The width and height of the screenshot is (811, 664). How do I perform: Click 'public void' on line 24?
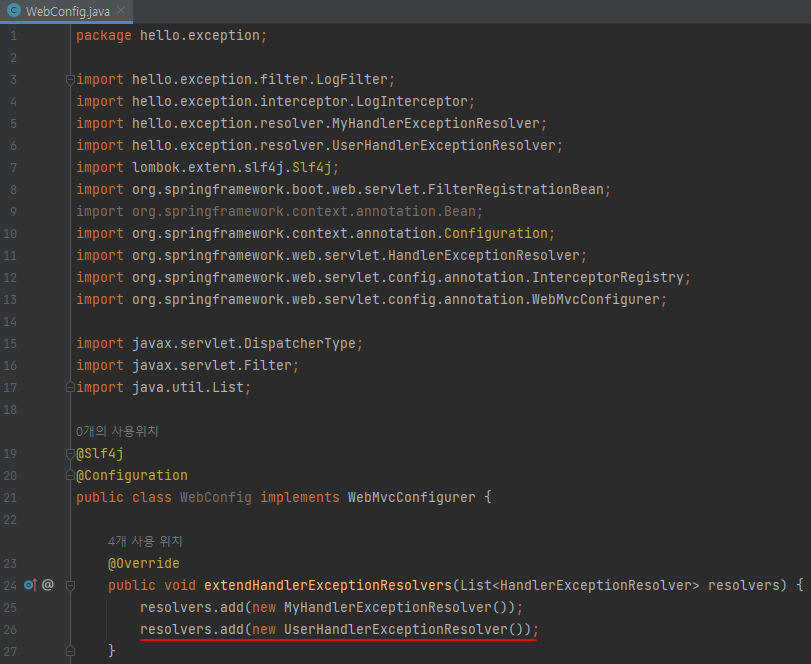(x=152, y=585)
